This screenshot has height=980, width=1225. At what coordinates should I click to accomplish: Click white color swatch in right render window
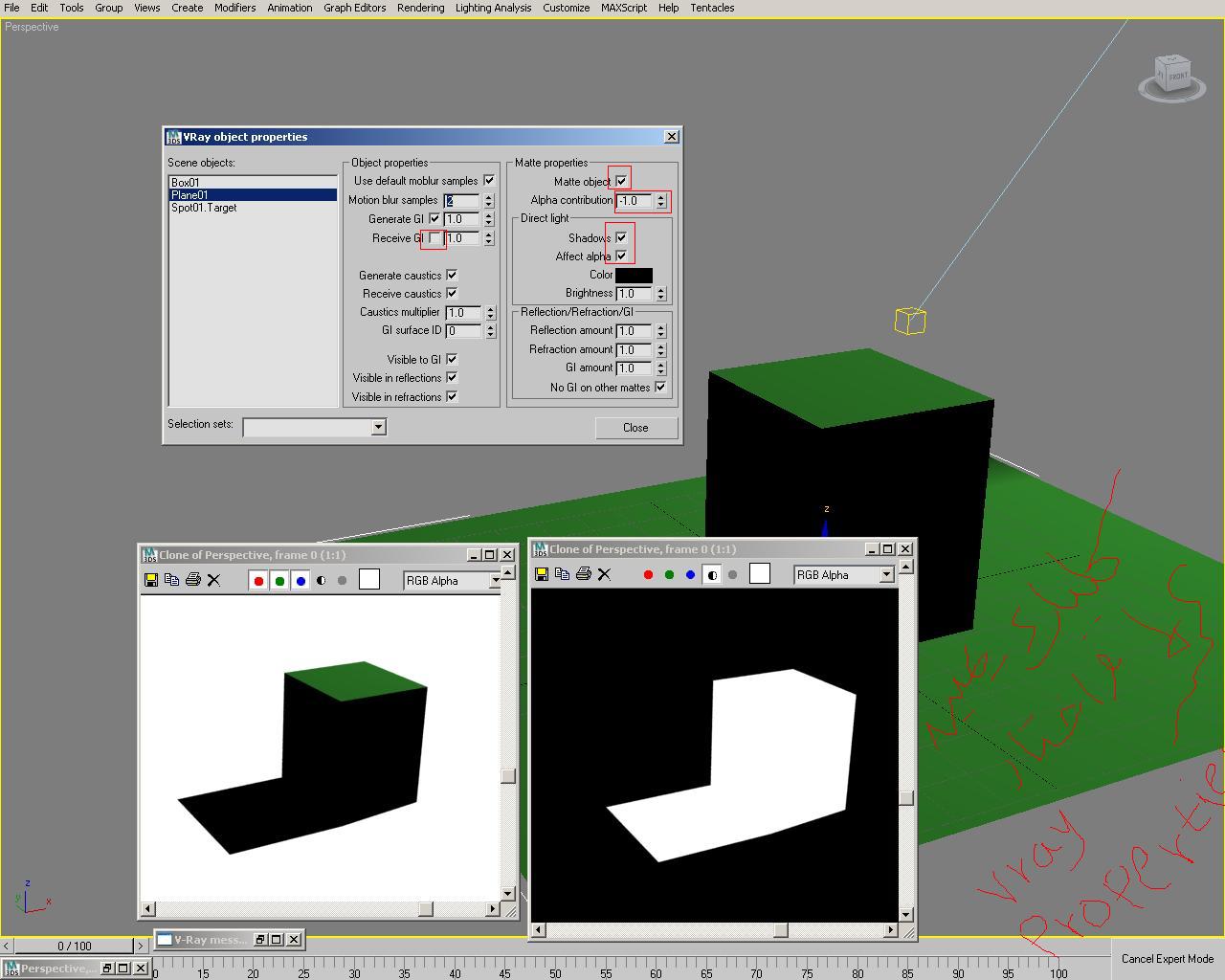point(760,573)
